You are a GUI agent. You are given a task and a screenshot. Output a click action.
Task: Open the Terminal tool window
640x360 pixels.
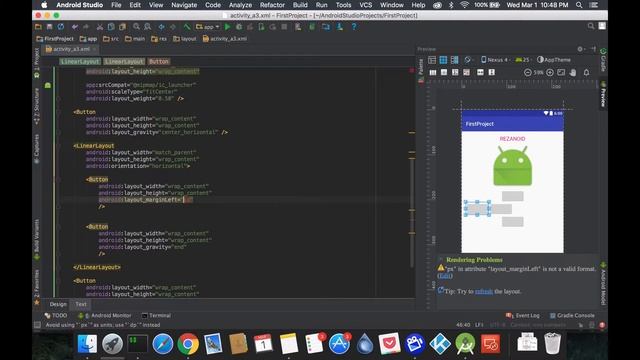pos(156,316)
